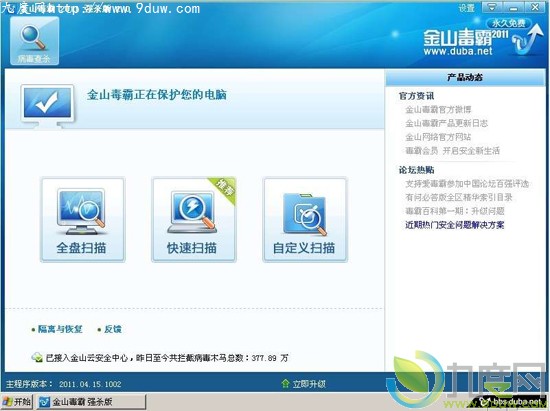The height and width of the screenshot is (411, 550).
Task: Expand the title bar dropdown arrow menu
Action: [492, 7]
